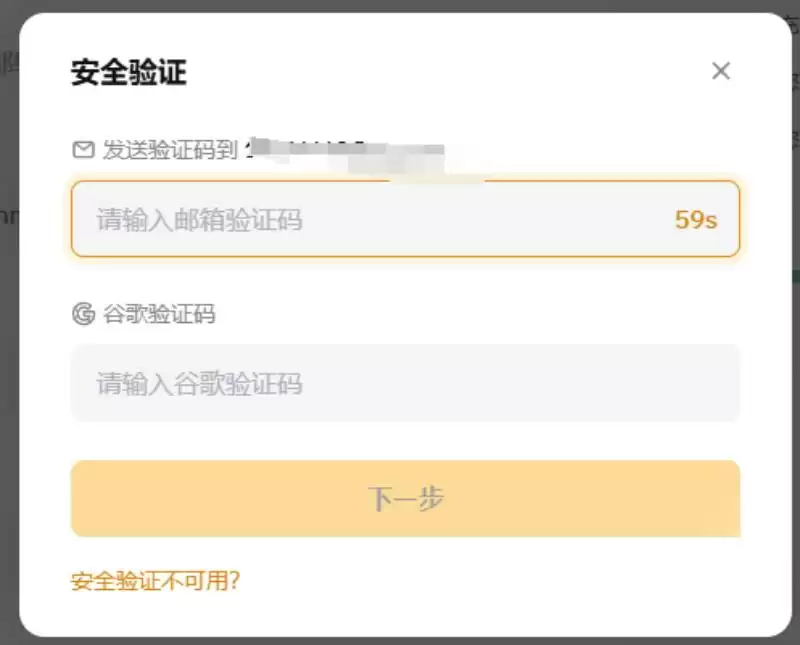The height and width of the screenshot is (645, 800).
Task: Open the 安全验证不可用 link
Action: (155, 578)
